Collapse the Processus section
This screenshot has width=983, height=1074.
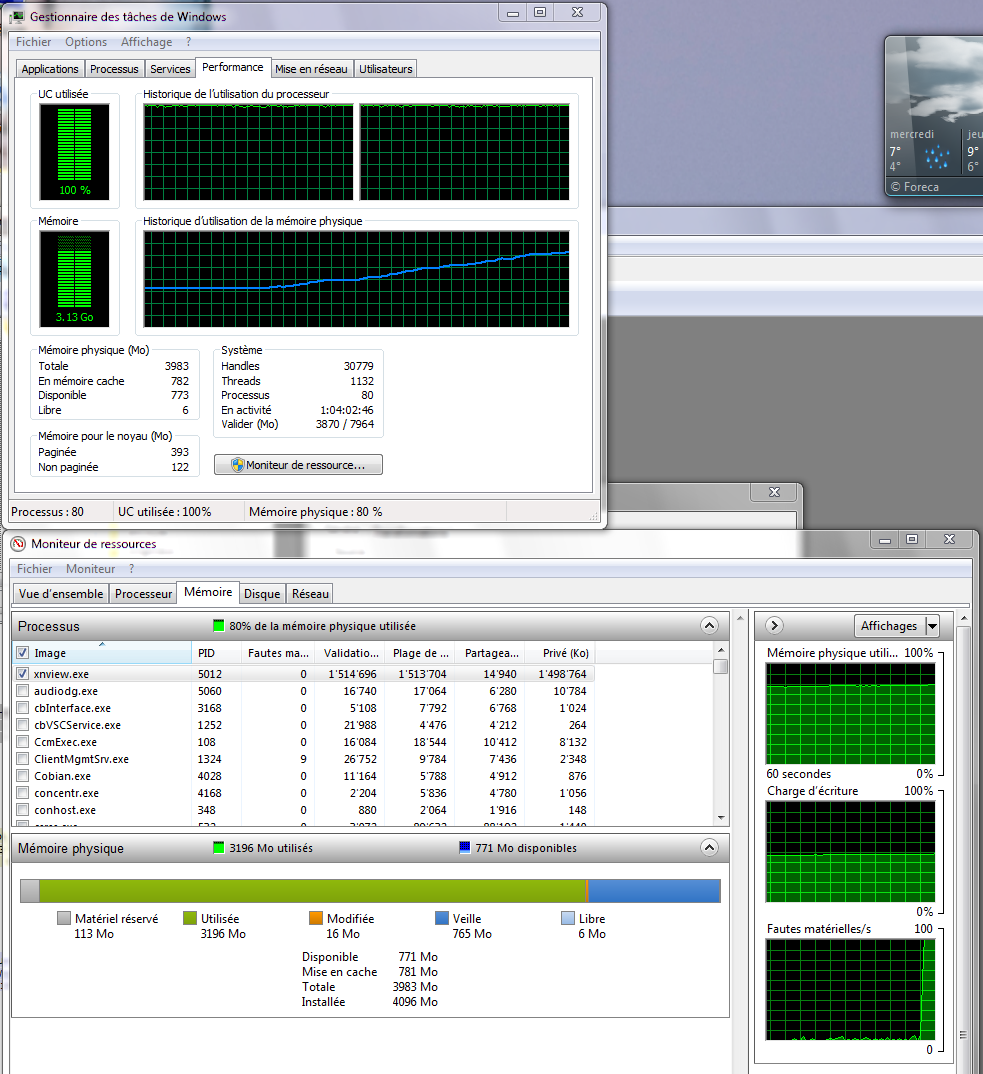point(710,625)
